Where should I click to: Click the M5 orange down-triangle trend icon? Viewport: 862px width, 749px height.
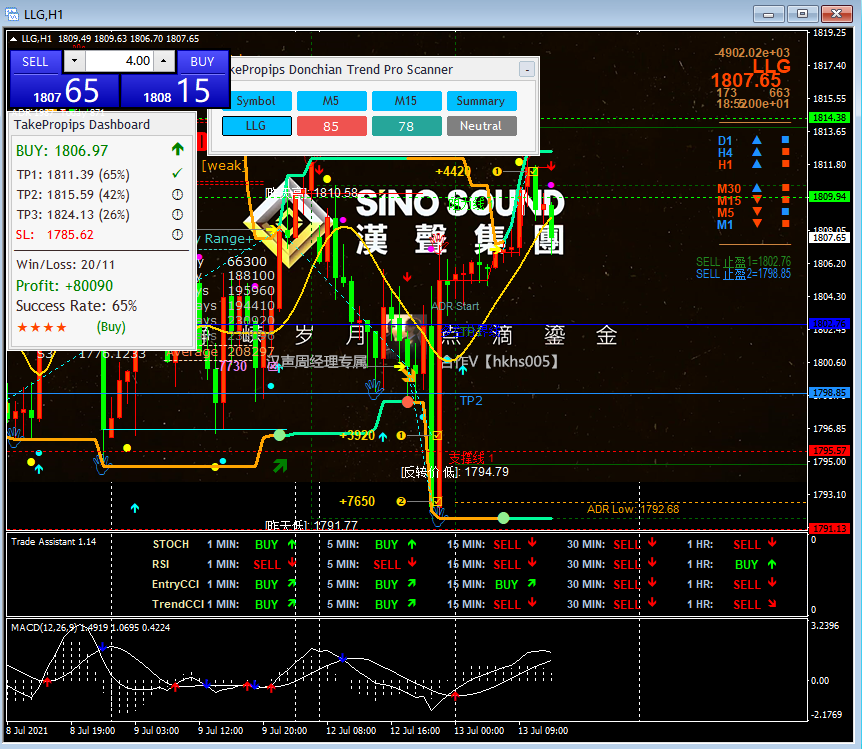pyautogui.click(x=757, y=212)
